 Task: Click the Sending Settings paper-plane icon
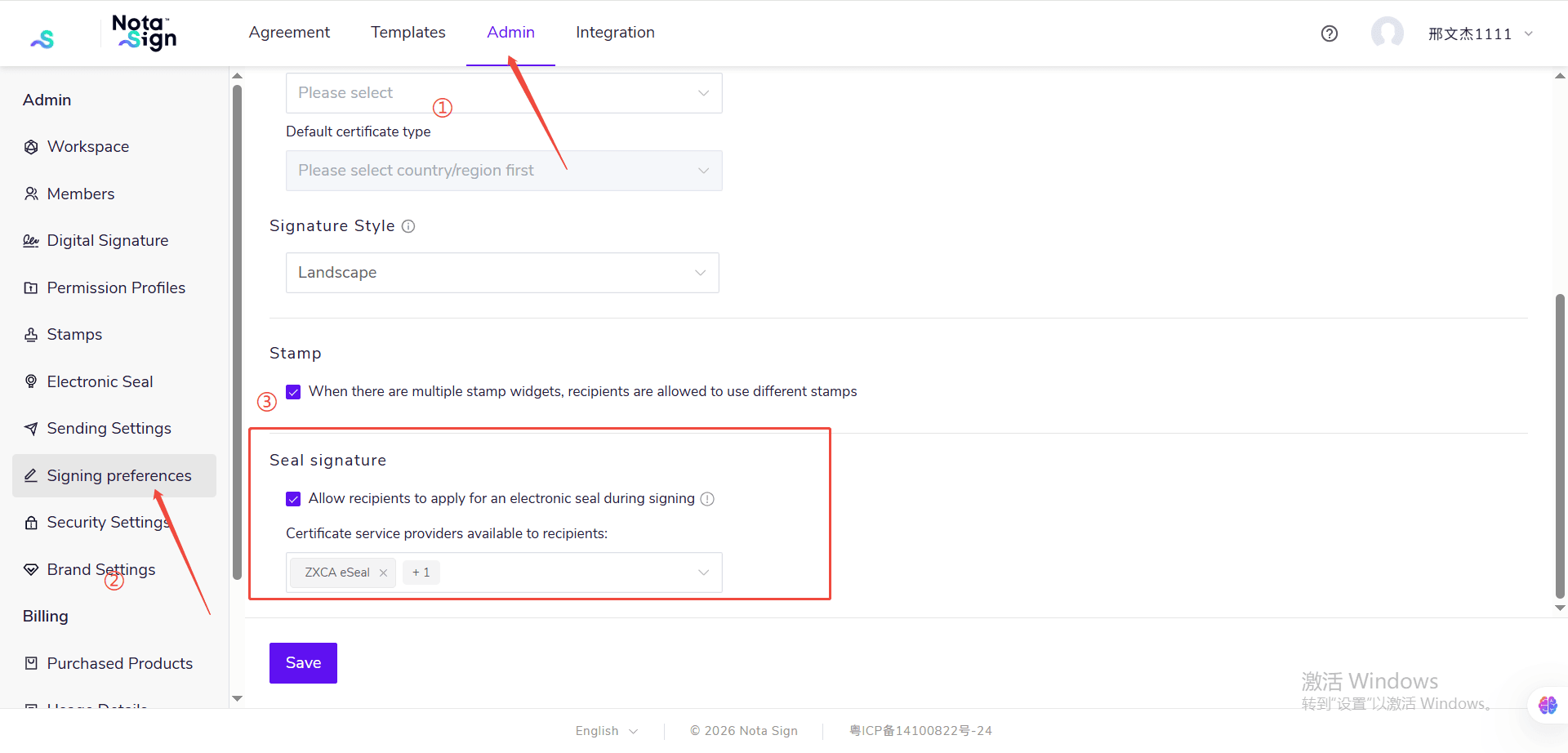coord(31,429)
